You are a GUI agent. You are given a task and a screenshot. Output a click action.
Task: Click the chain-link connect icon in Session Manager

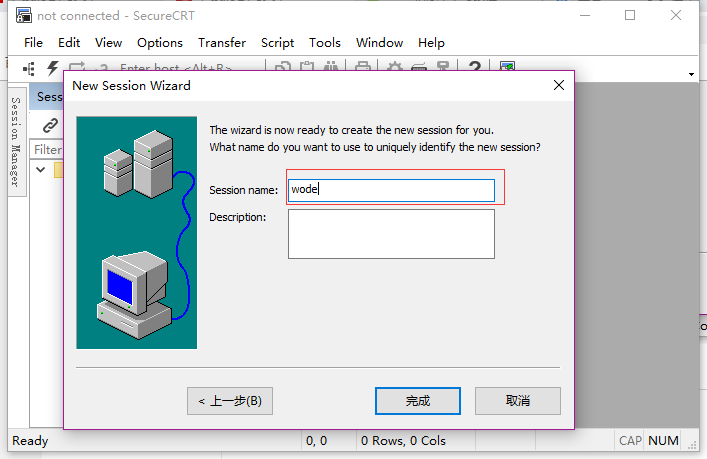[x=50, y=125]
